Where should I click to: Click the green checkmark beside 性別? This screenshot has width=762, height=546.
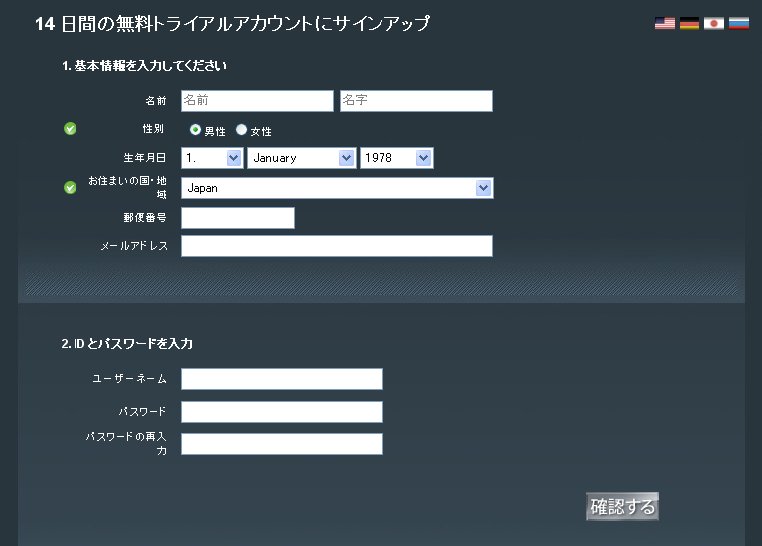tap(70, 128)
